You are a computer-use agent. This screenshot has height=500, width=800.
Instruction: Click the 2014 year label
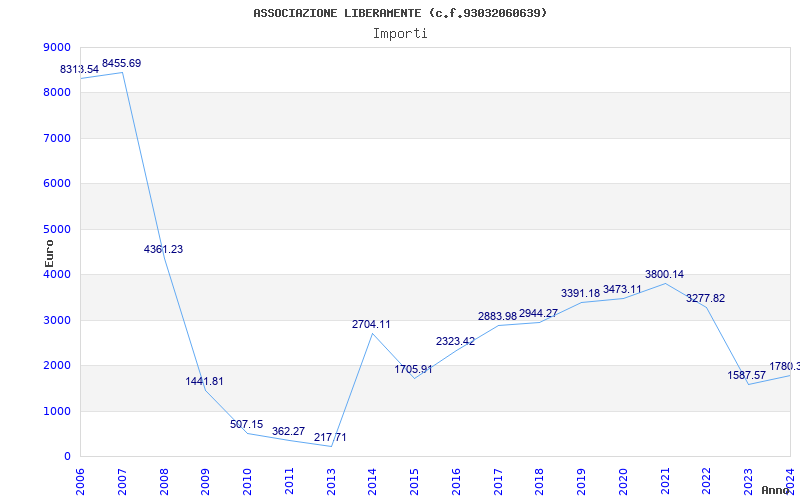[x=373, y=481]
